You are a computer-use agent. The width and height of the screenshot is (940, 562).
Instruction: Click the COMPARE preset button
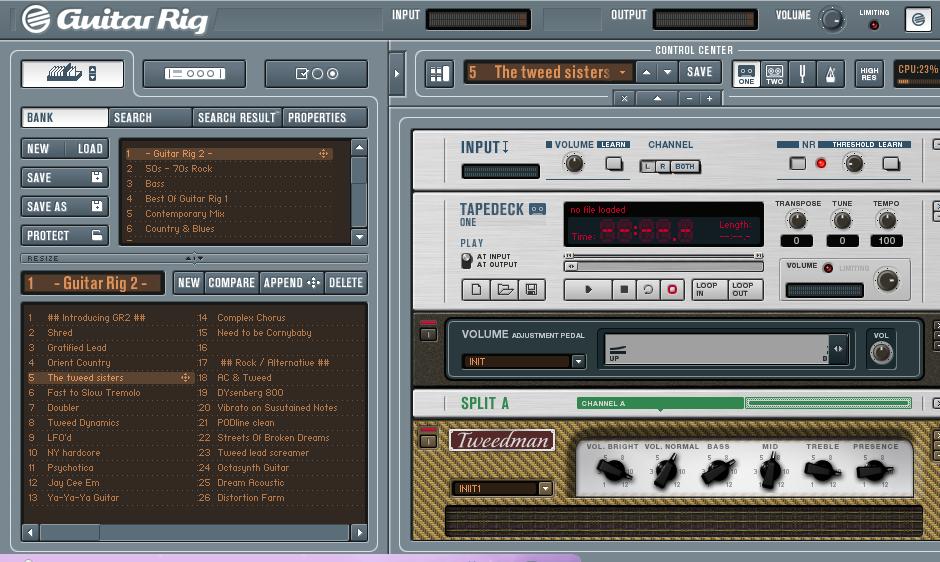pos(231,282)
